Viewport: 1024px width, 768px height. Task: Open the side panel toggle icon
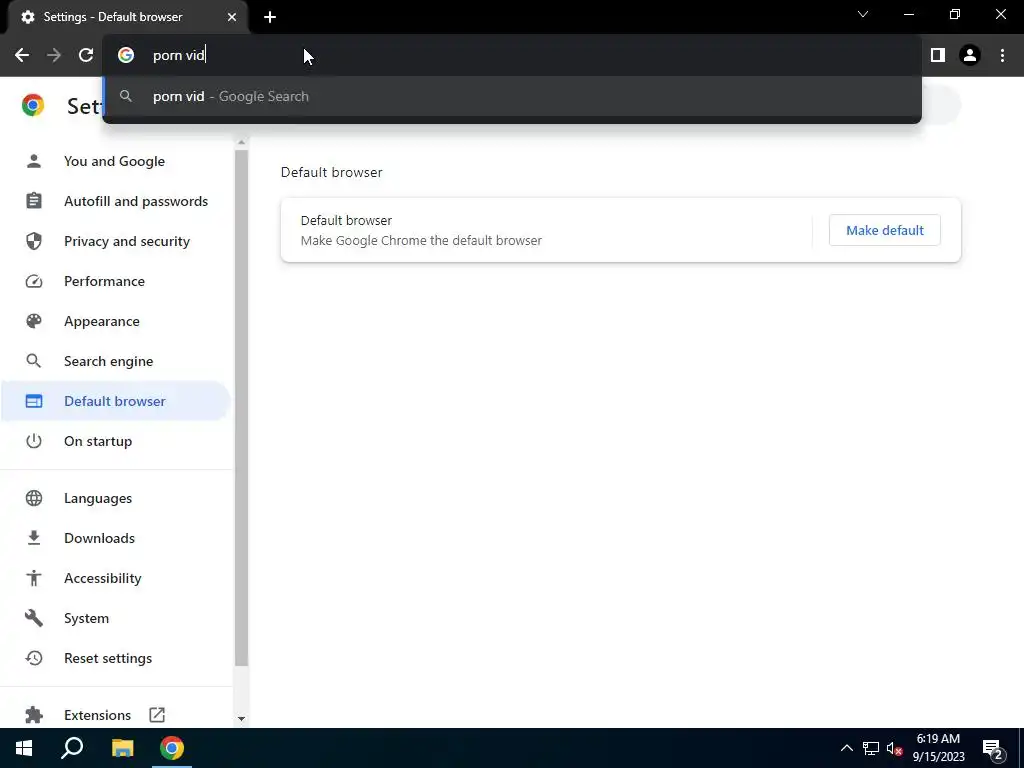point(938,55)
